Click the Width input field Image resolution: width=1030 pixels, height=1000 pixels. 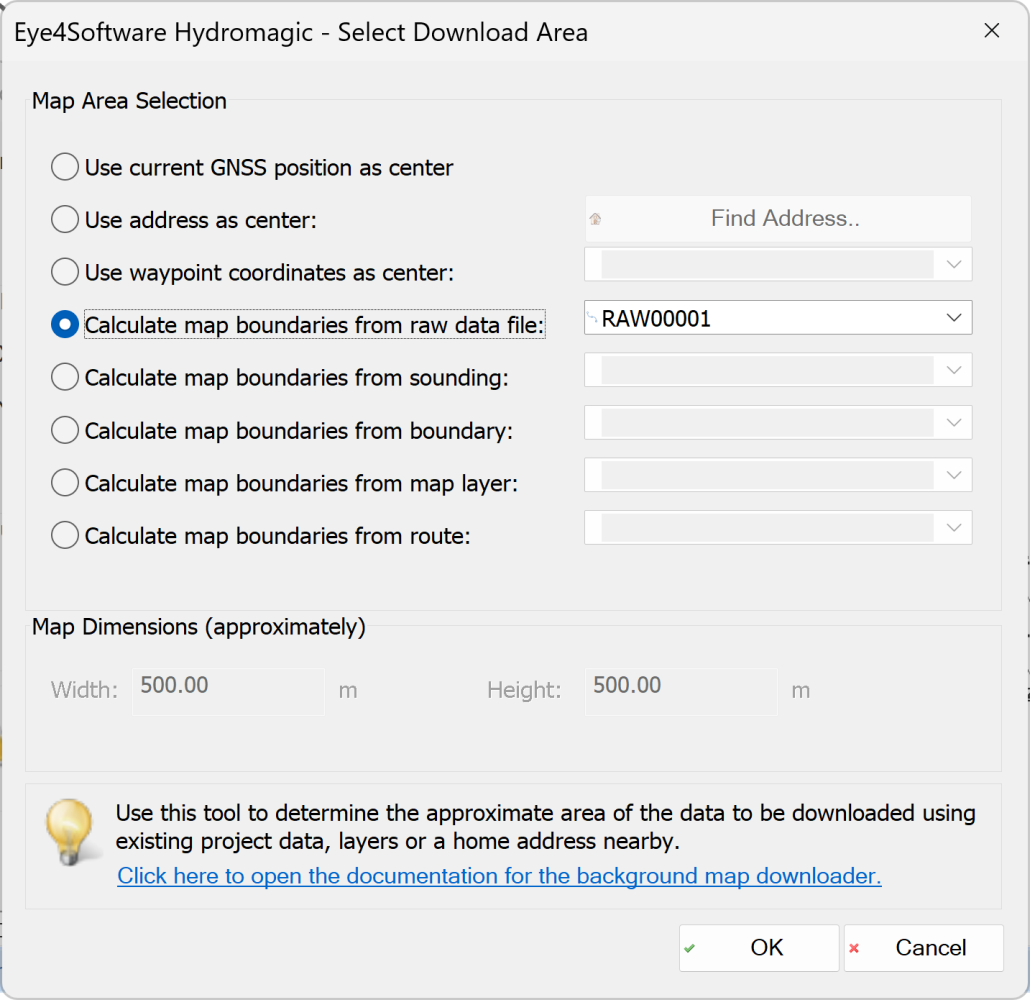pyautogui.click(x=228, y=691)
